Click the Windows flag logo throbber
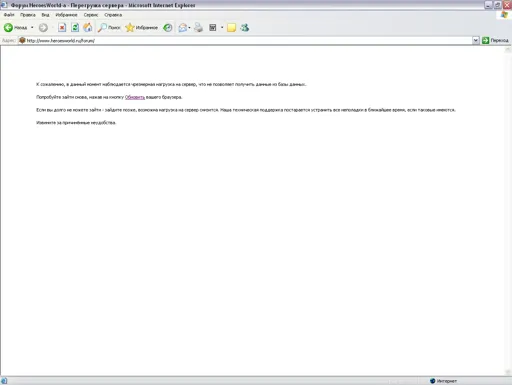 505,15
